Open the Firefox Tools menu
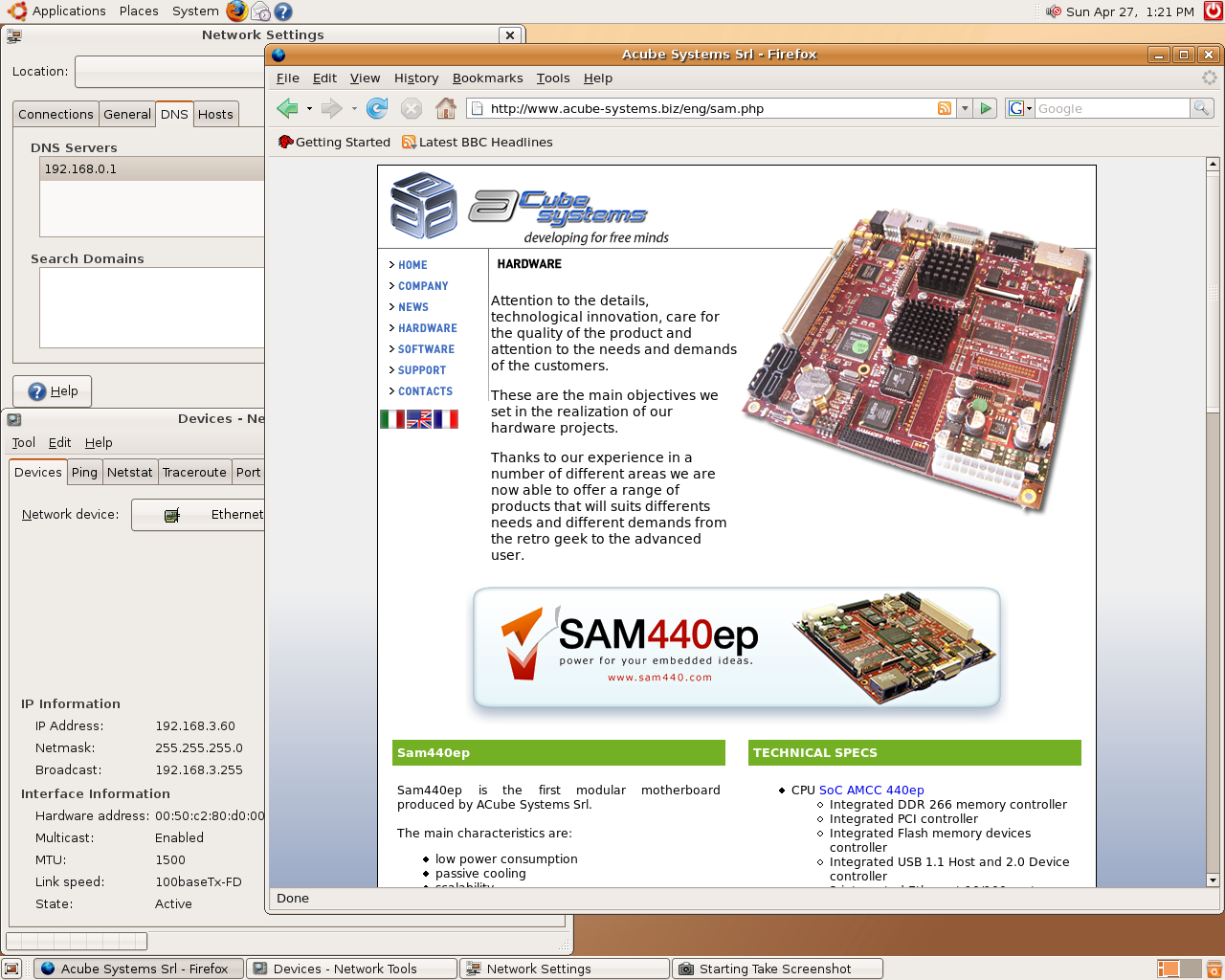The height and width of the screenshot is (980, 1225). click(x=553, y=78)
